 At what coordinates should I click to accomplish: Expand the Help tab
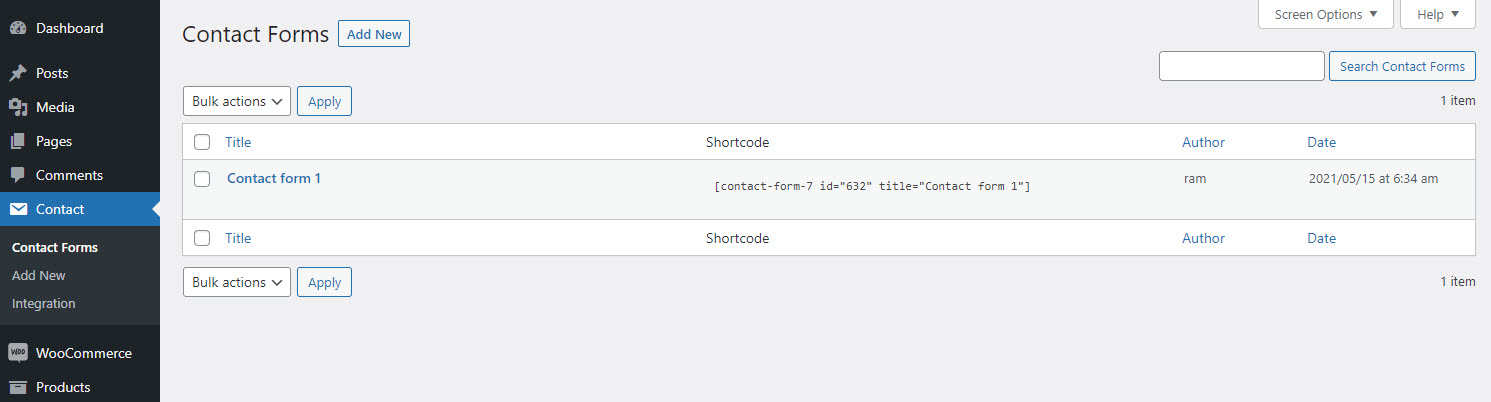[1438, 14]
